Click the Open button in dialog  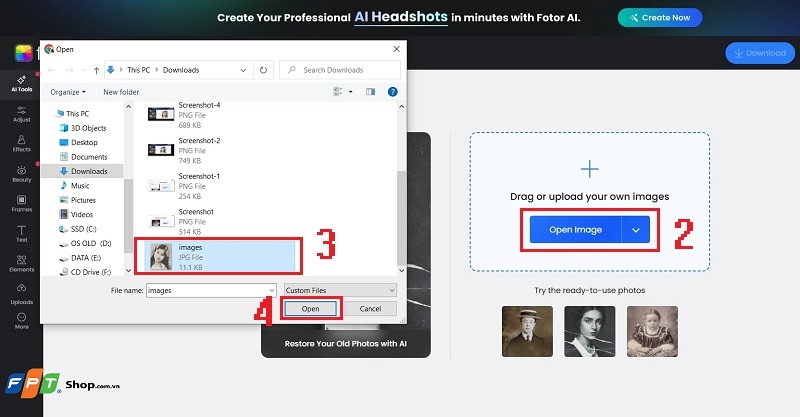(x=310, y=309)
